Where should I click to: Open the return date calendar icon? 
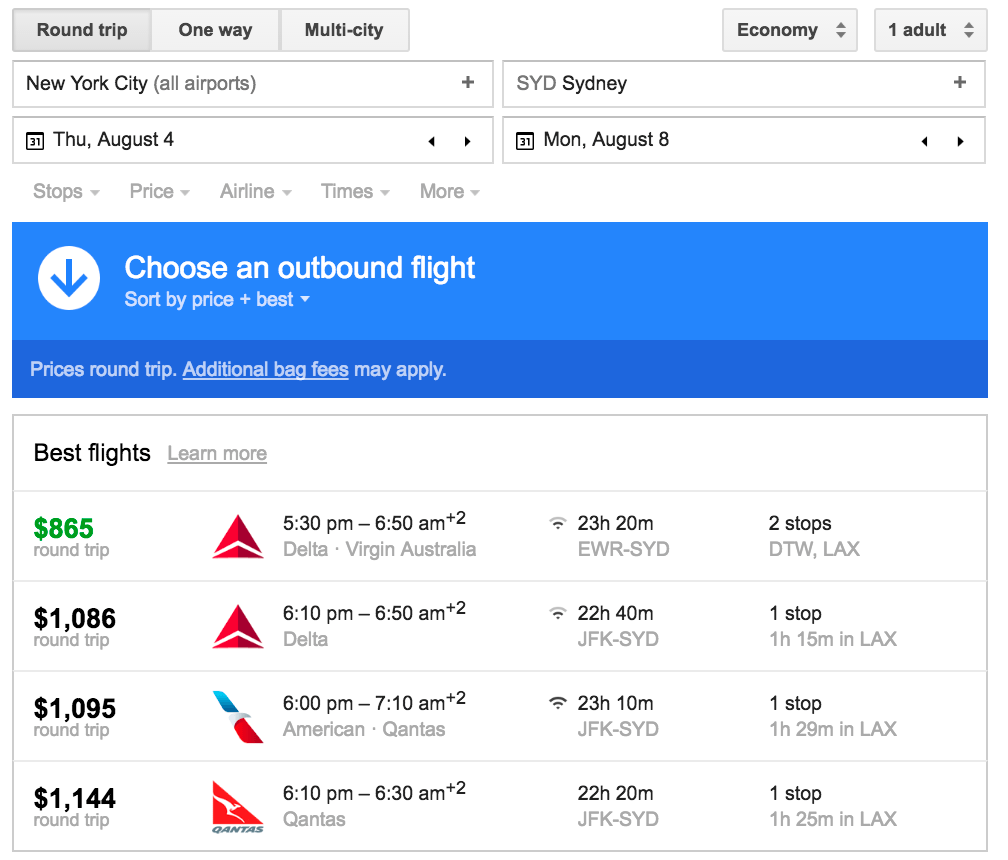point(526,140)
